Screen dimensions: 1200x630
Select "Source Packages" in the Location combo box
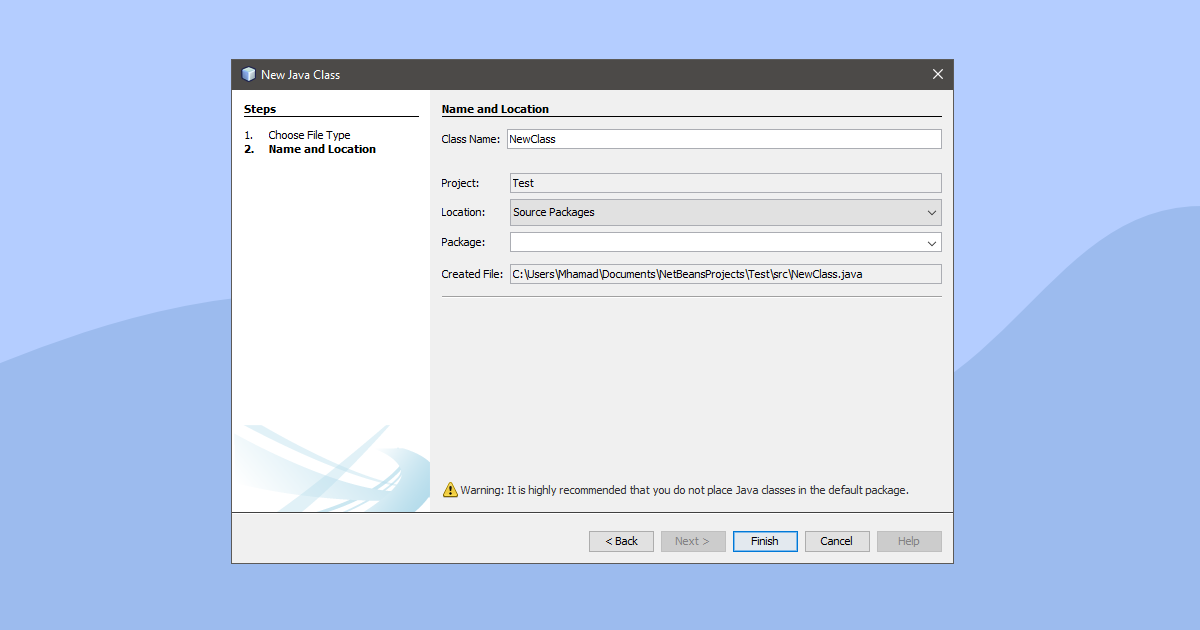point(700,212)
